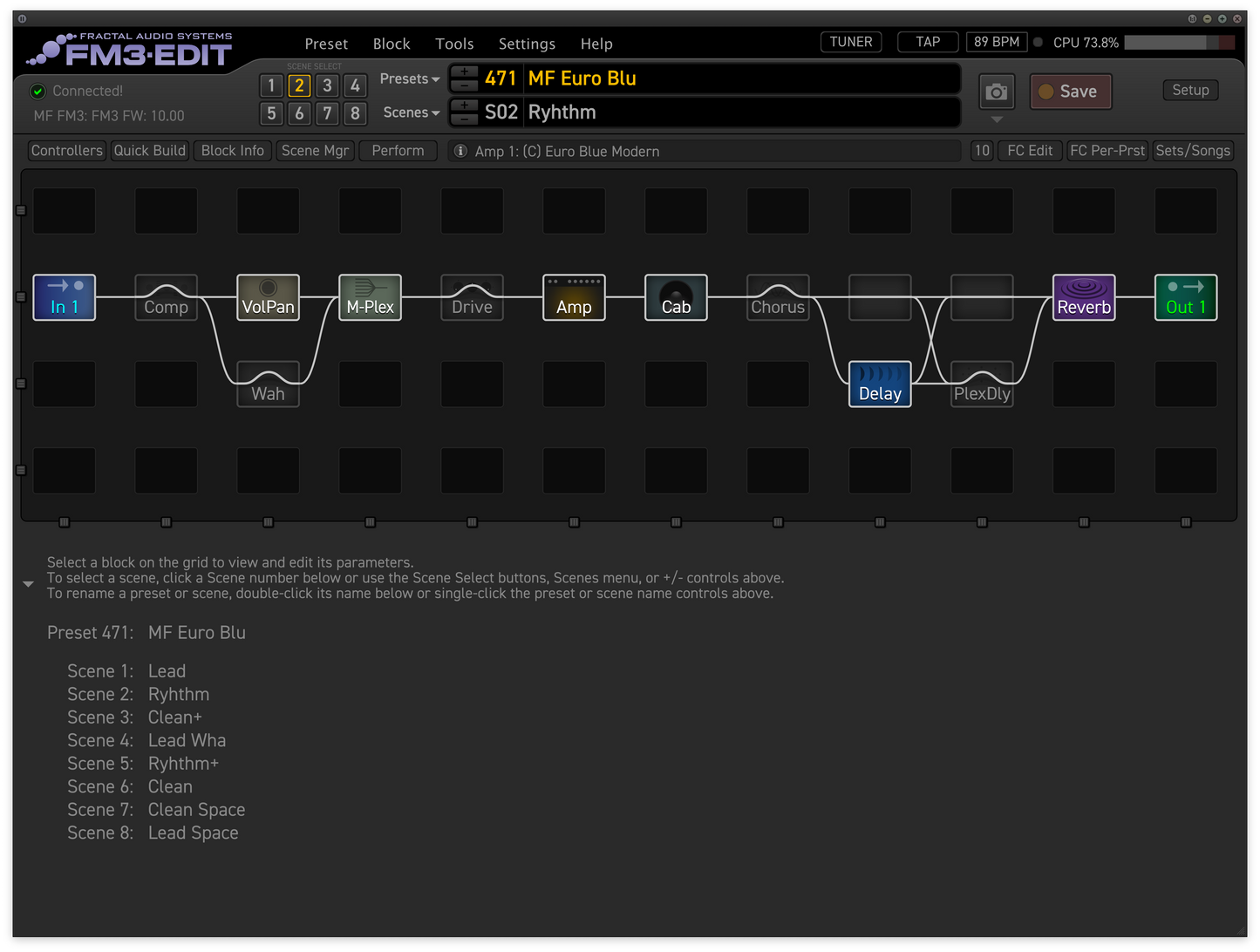1260x952 pixels.
Task: Select the Cab block
Action: pos(676,297)
